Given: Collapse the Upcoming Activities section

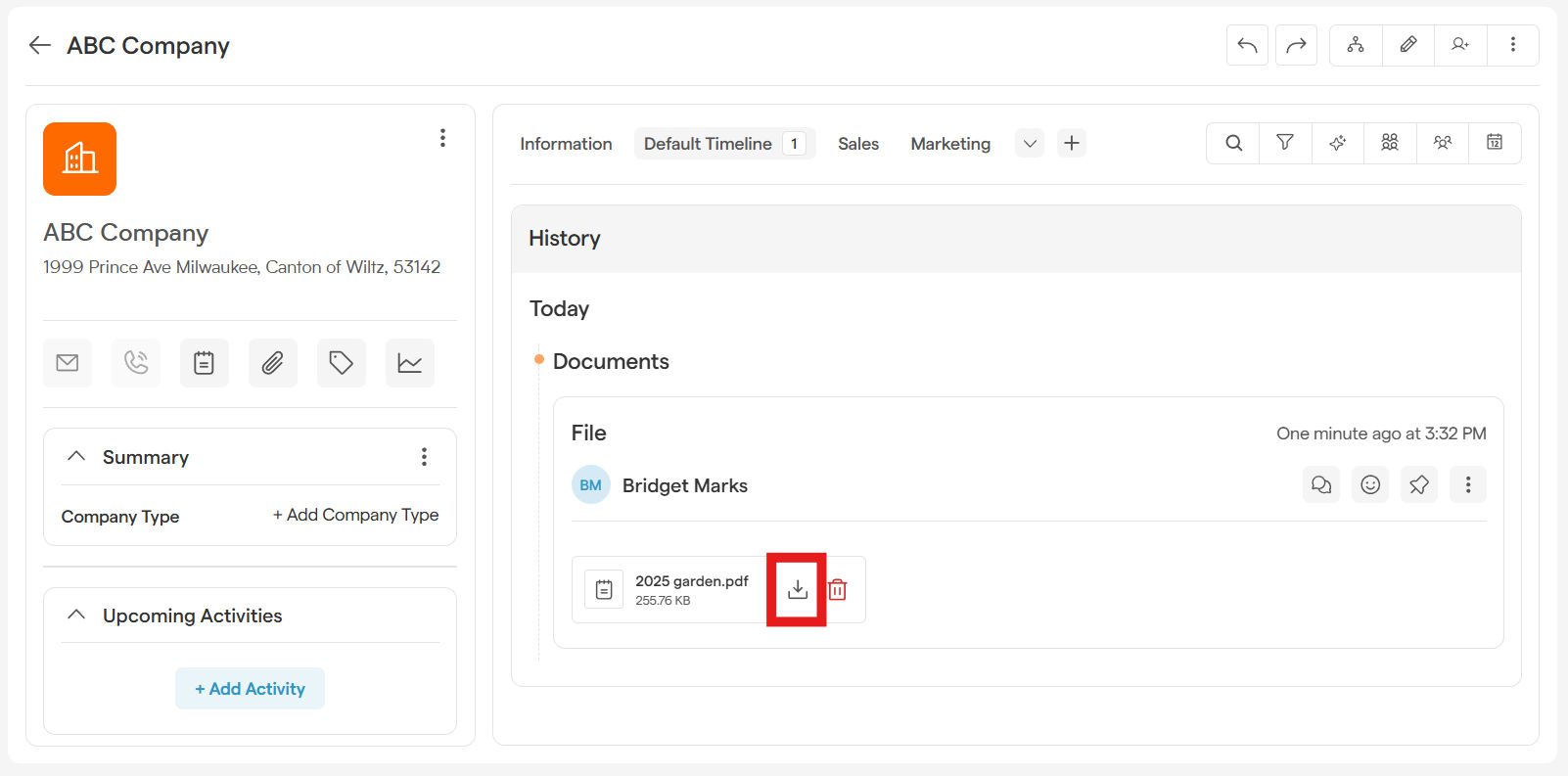Looking at the screenshot, I should pos(76,616).
